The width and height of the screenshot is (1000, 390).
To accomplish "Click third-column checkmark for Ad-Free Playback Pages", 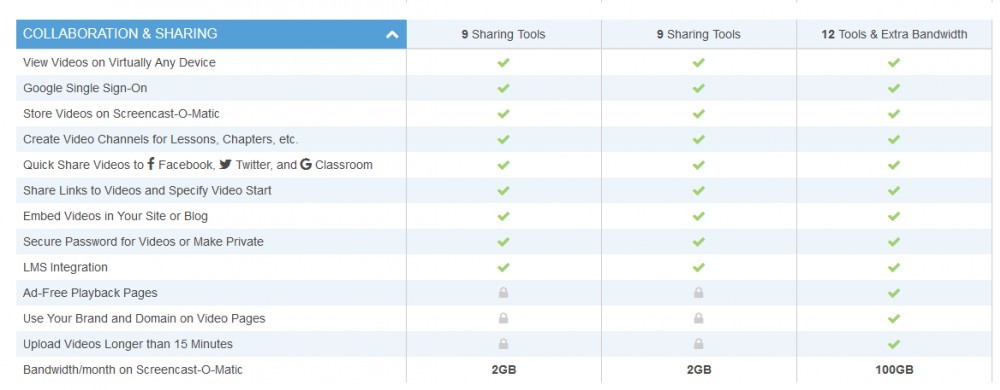I will click(x=893, y=293).
